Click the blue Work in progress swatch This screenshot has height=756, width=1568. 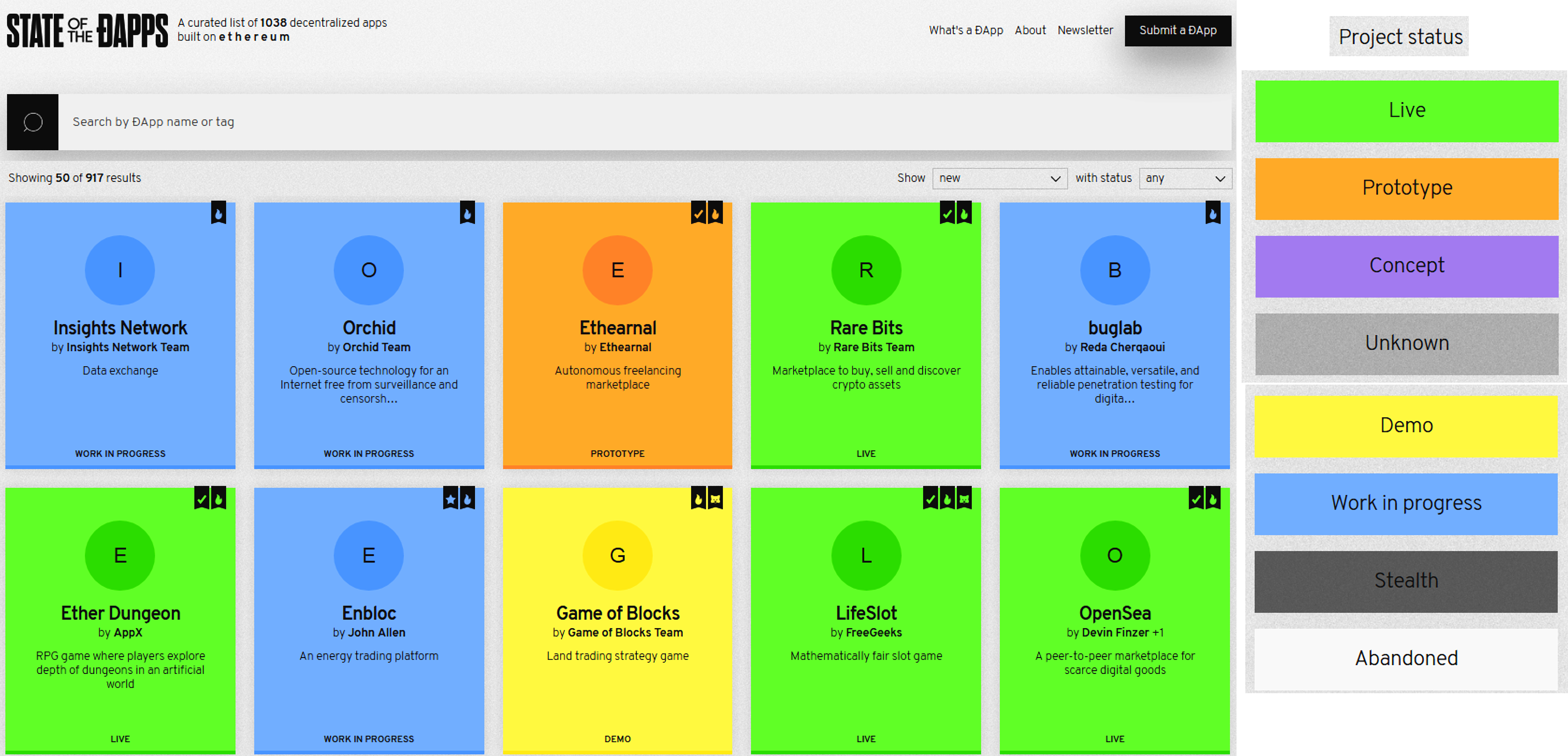pos(1406,504)
